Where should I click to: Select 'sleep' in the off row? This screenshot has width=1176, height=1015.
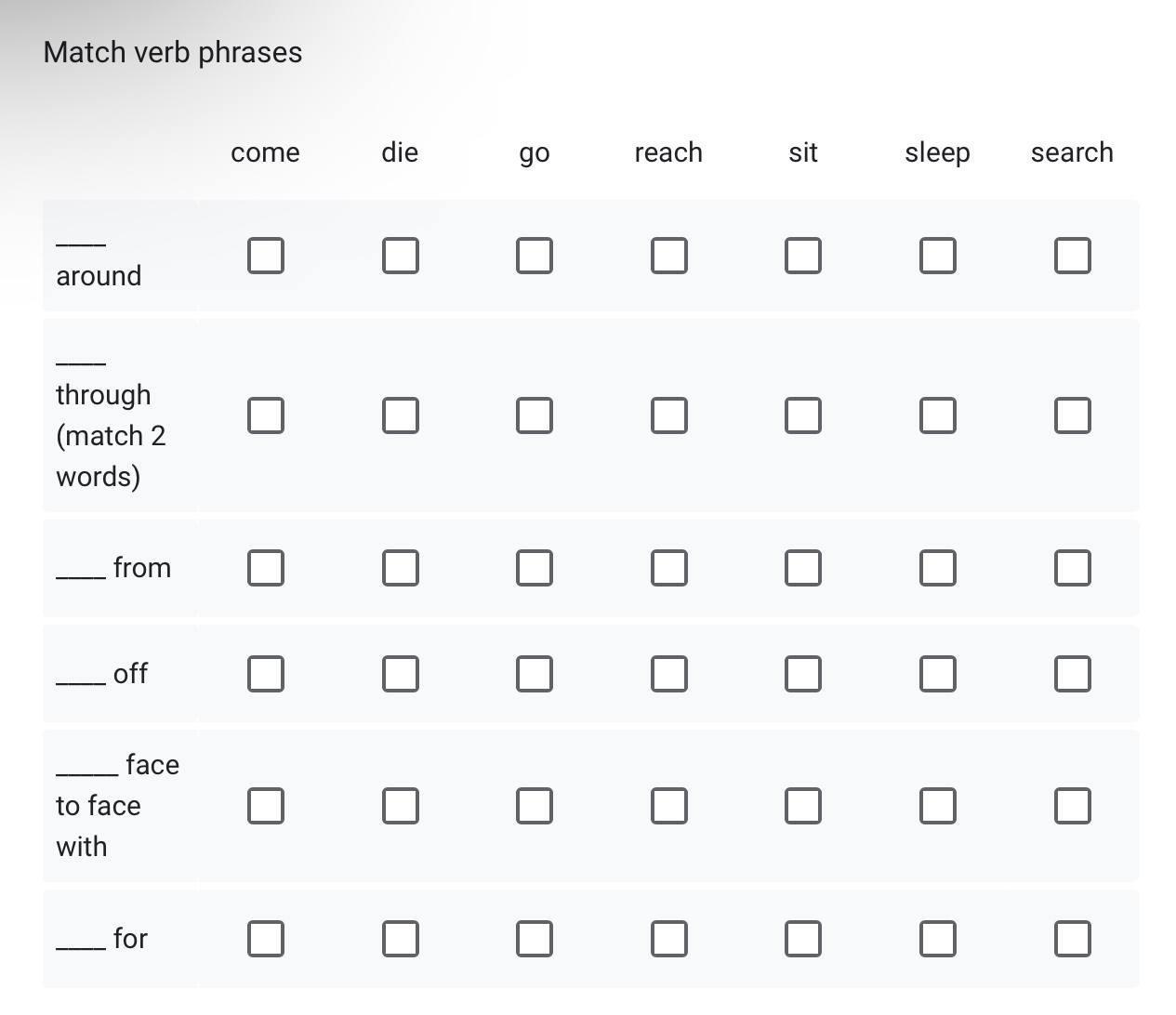point(937,674)
